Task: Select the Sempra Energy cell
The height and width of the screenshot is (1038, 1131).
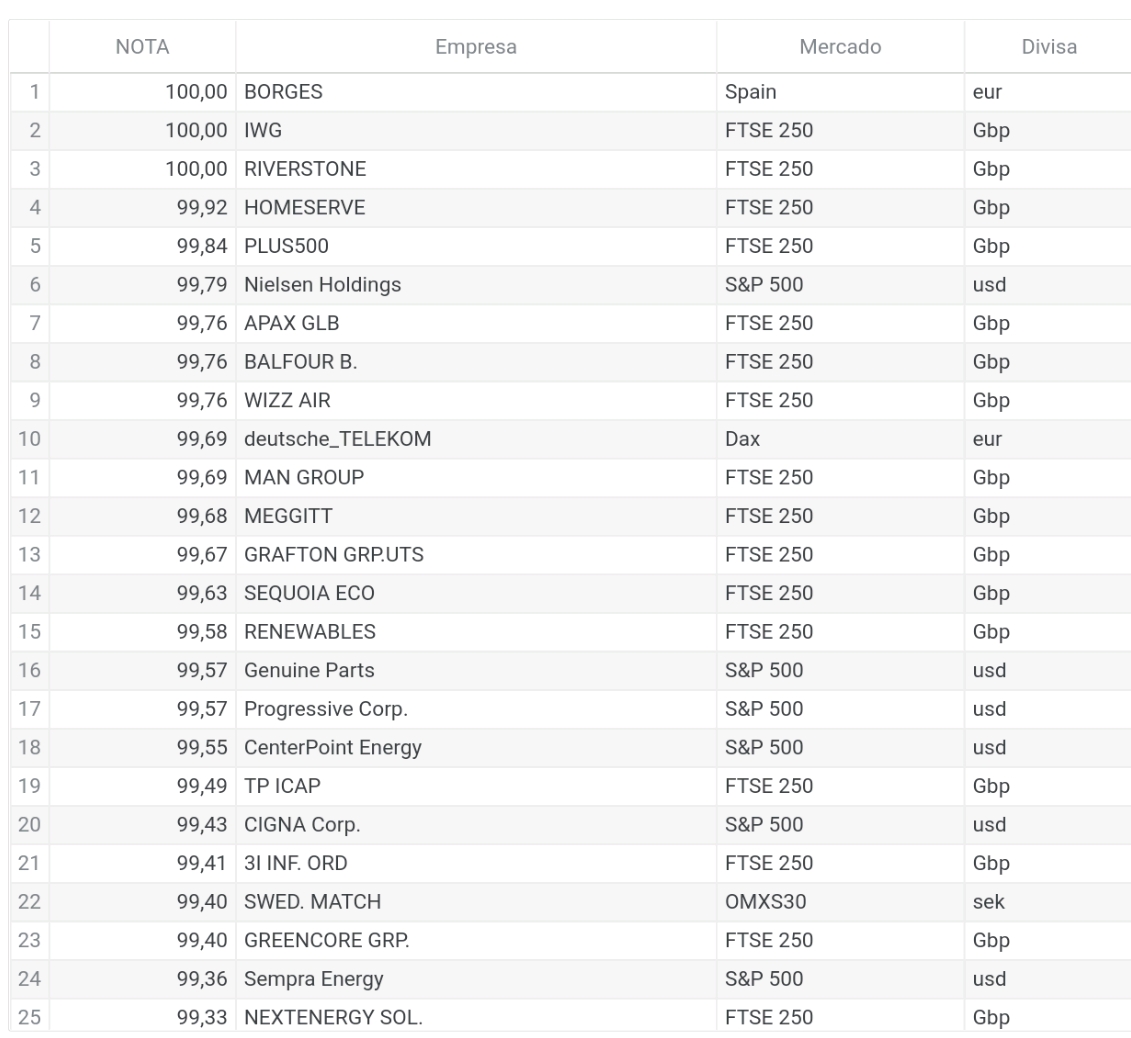Action: pos(476,980)
